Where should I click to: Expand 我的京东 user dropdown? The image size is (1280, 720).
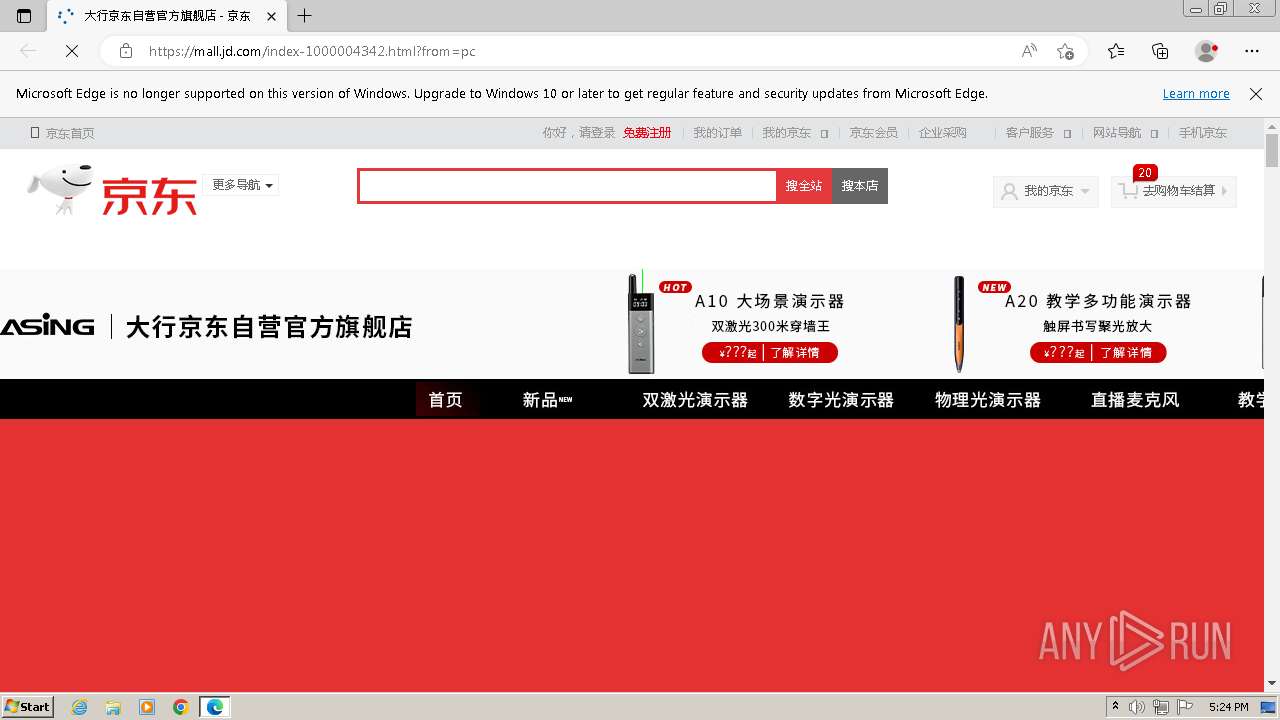click(1045, 191)
